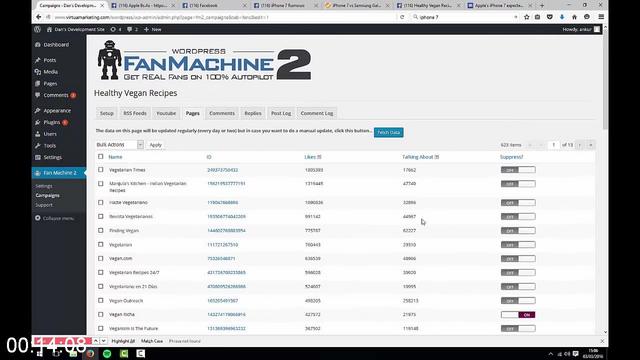The height and width of the screenshot is (360, 640).
Task: Click the browser home icon
Action: tap(574, 17)
